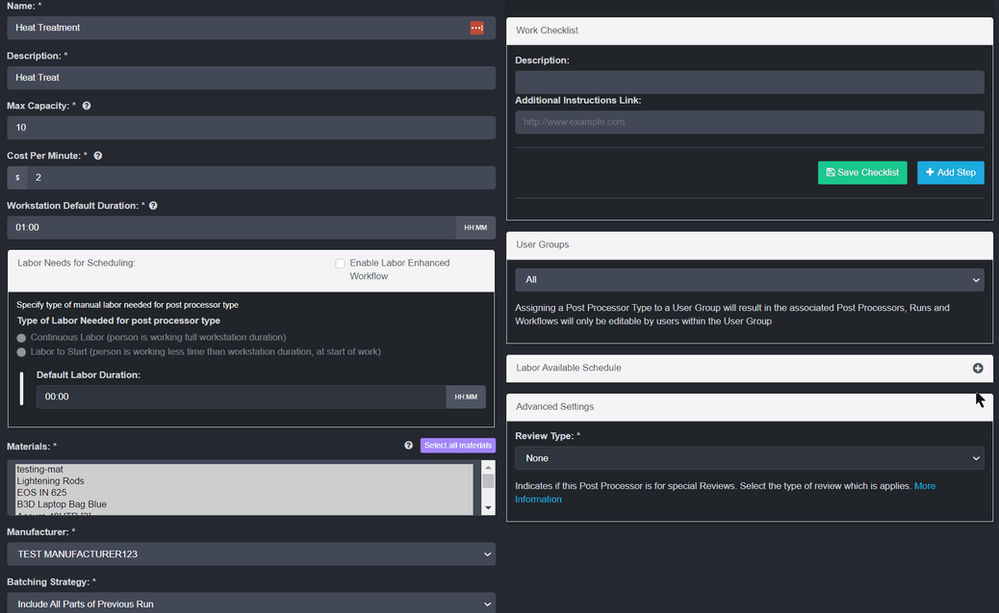
Task: Select the Continuous Labor radio button
Action: [x=22, y=337]
